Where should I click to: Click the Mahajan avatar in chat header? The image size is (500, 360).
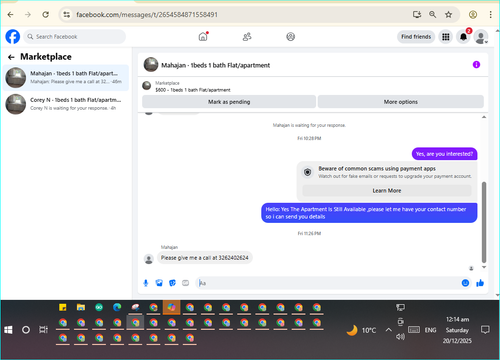[151, 65]
